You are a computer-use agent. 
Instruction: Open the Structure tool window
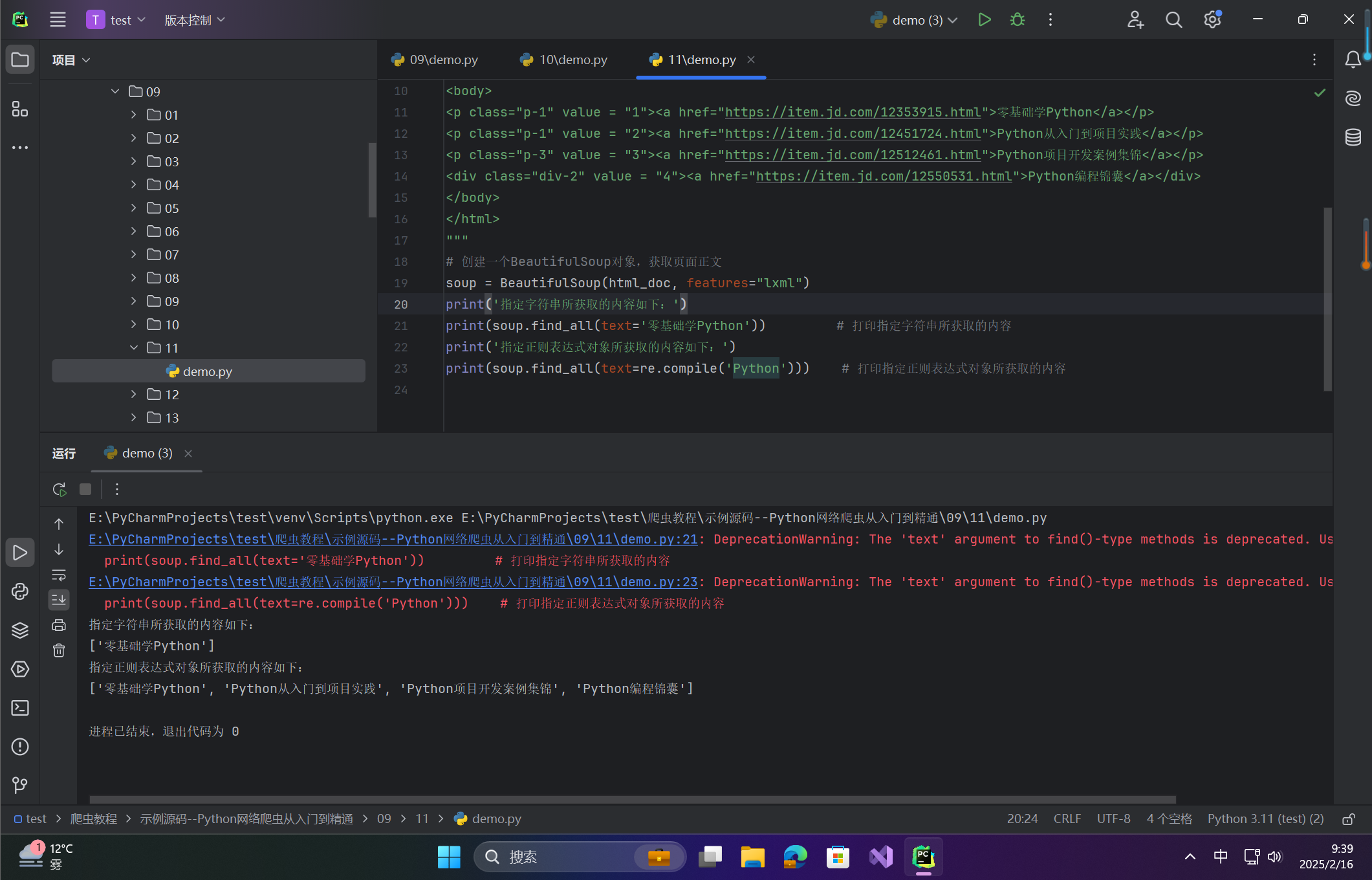click(20, 109)
